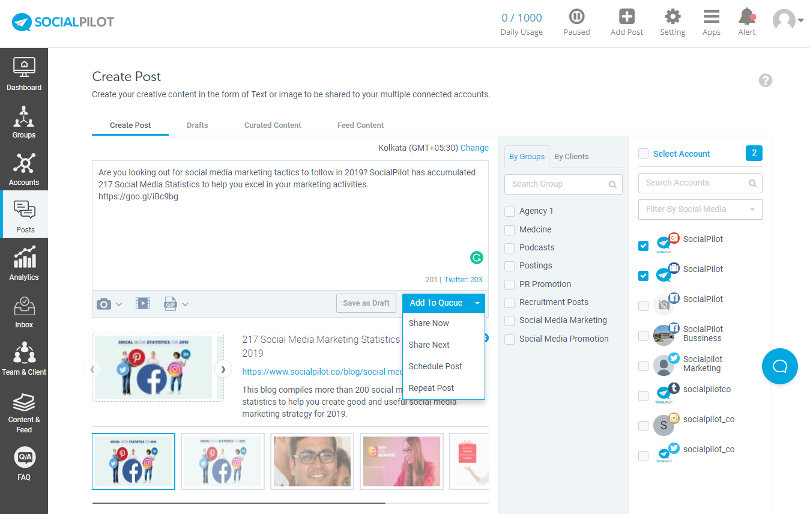Check the Agency 1 group
The height and width of the screenshot is (514, 810).
[509, 211]
